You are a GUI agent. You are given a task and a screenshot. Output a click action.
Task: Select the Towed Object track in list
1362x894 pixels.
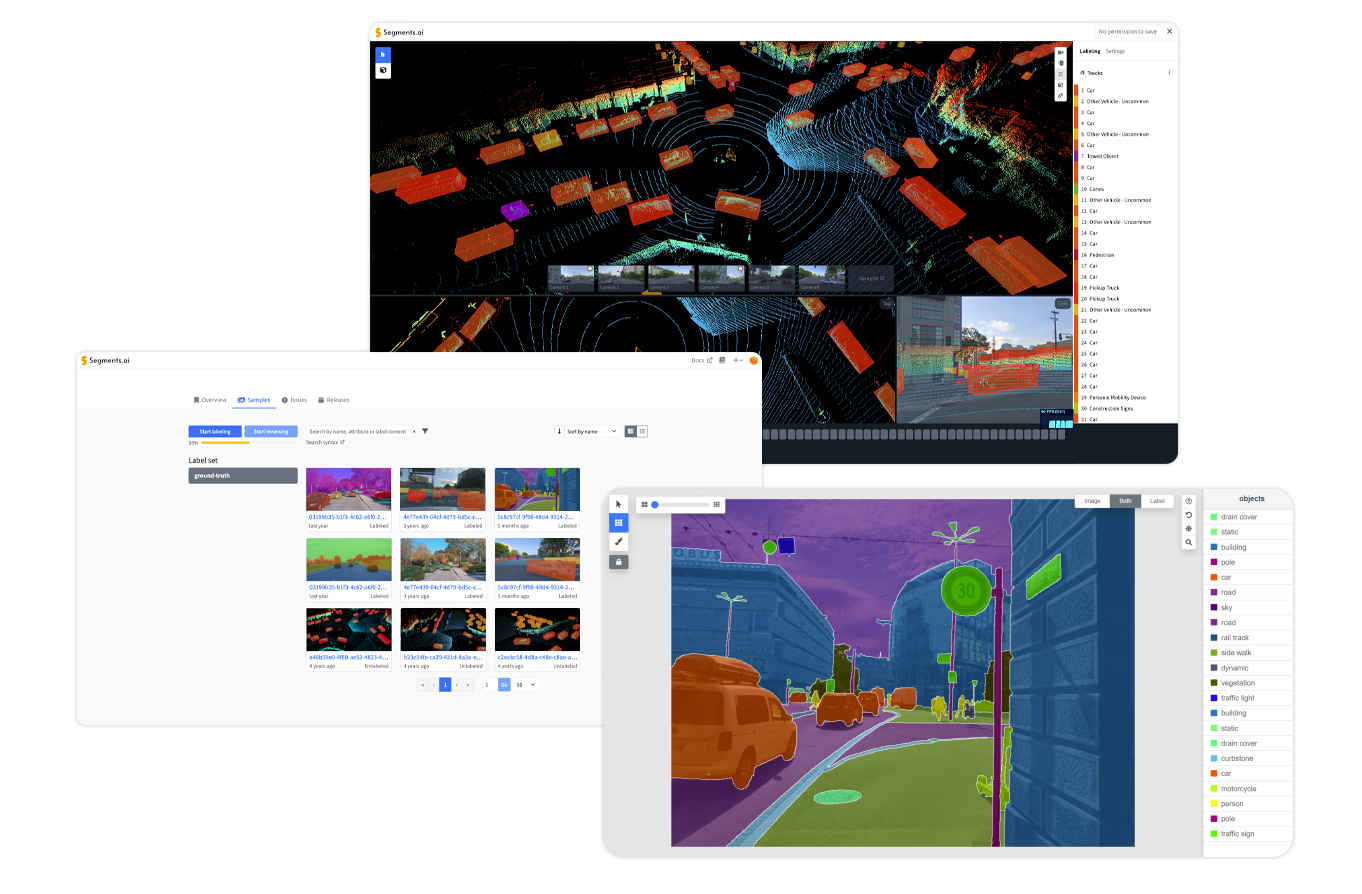coord(1102,156)
